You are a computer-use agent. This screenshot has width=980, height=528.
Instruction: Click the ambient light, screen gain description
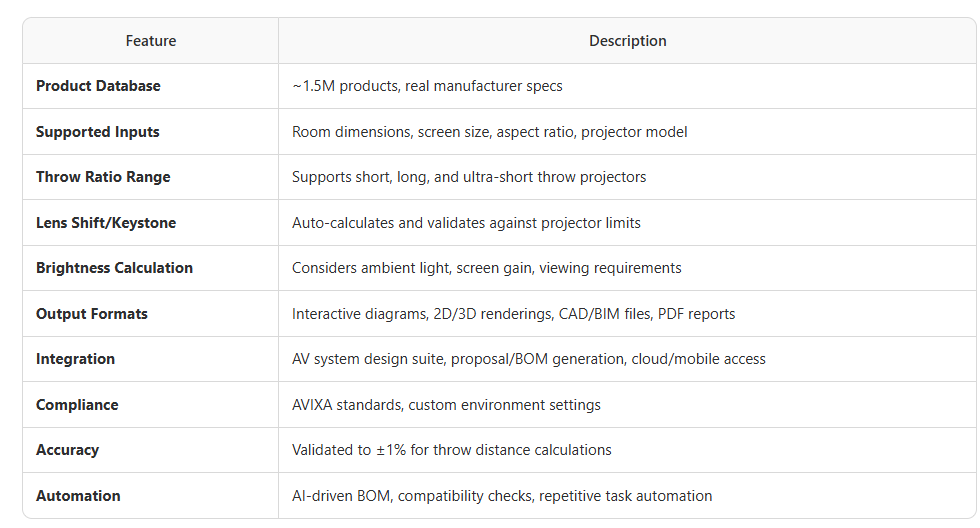click(x=486, y=268)
